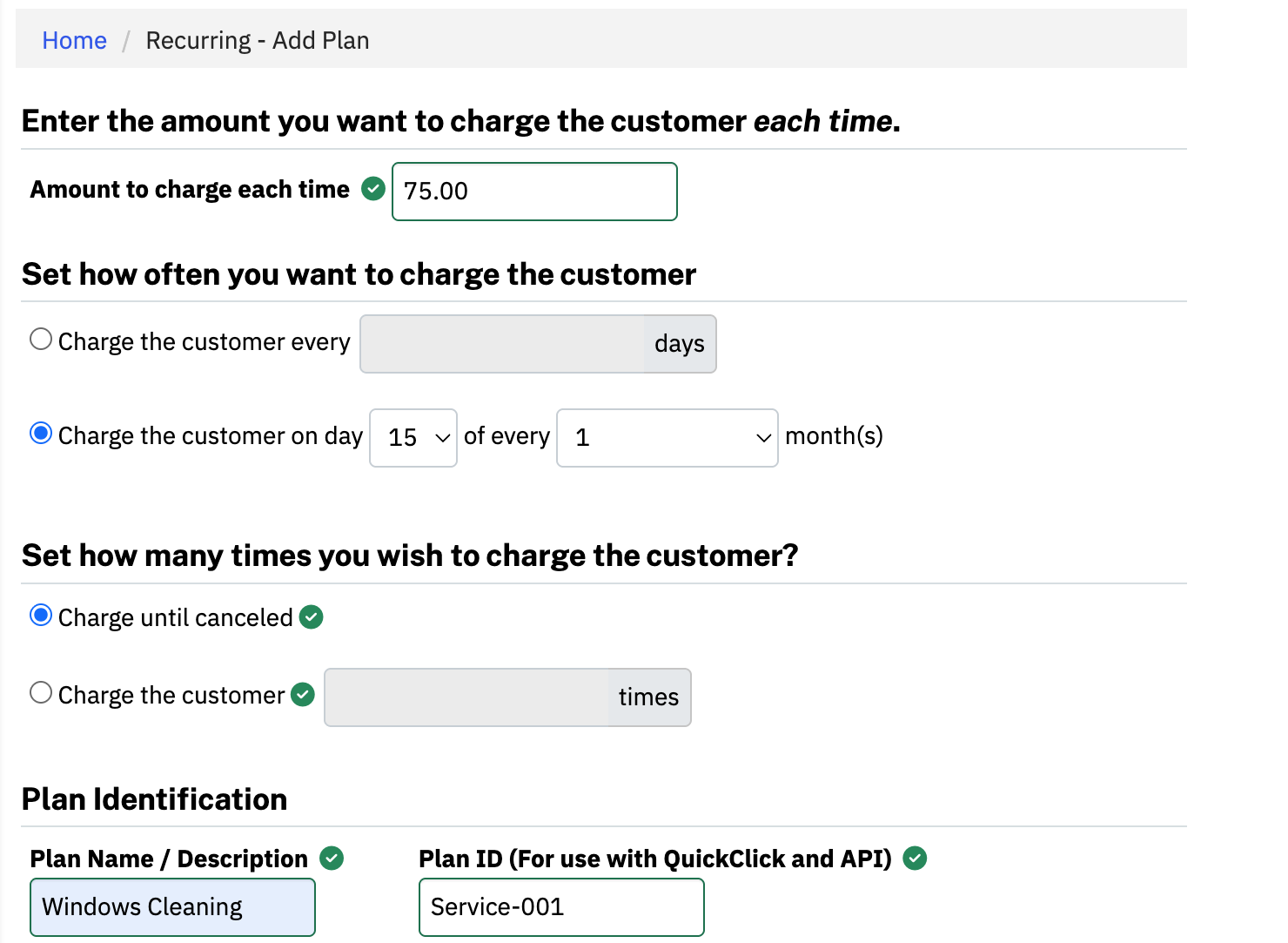Image resolution: width=1288 pixels, height=943 pixels.
Task: Click the 'month(s)' label text
Action: tap(835, 435)
